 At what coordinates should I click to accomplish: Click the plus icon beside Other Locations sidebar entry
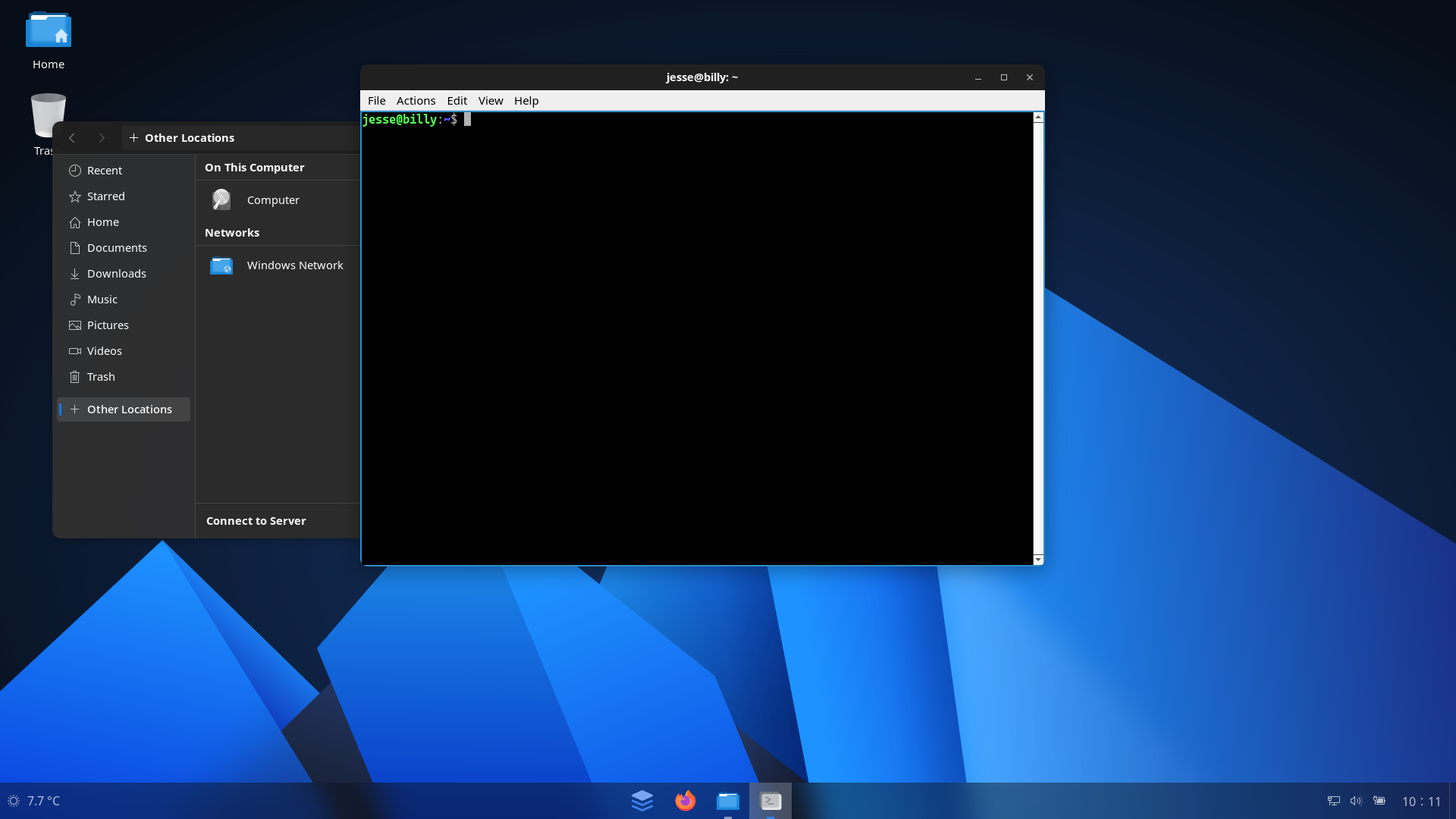(x=74, y=409)
